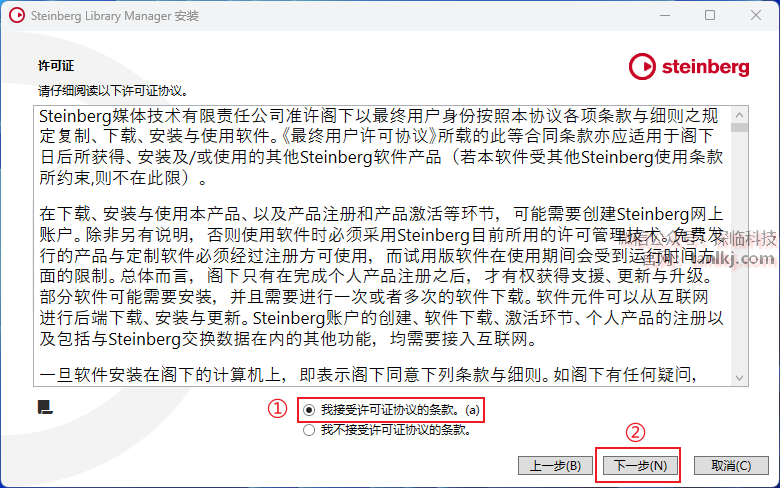Select 我不接受许可证协议的条款 radio option

tap(309, 430)
